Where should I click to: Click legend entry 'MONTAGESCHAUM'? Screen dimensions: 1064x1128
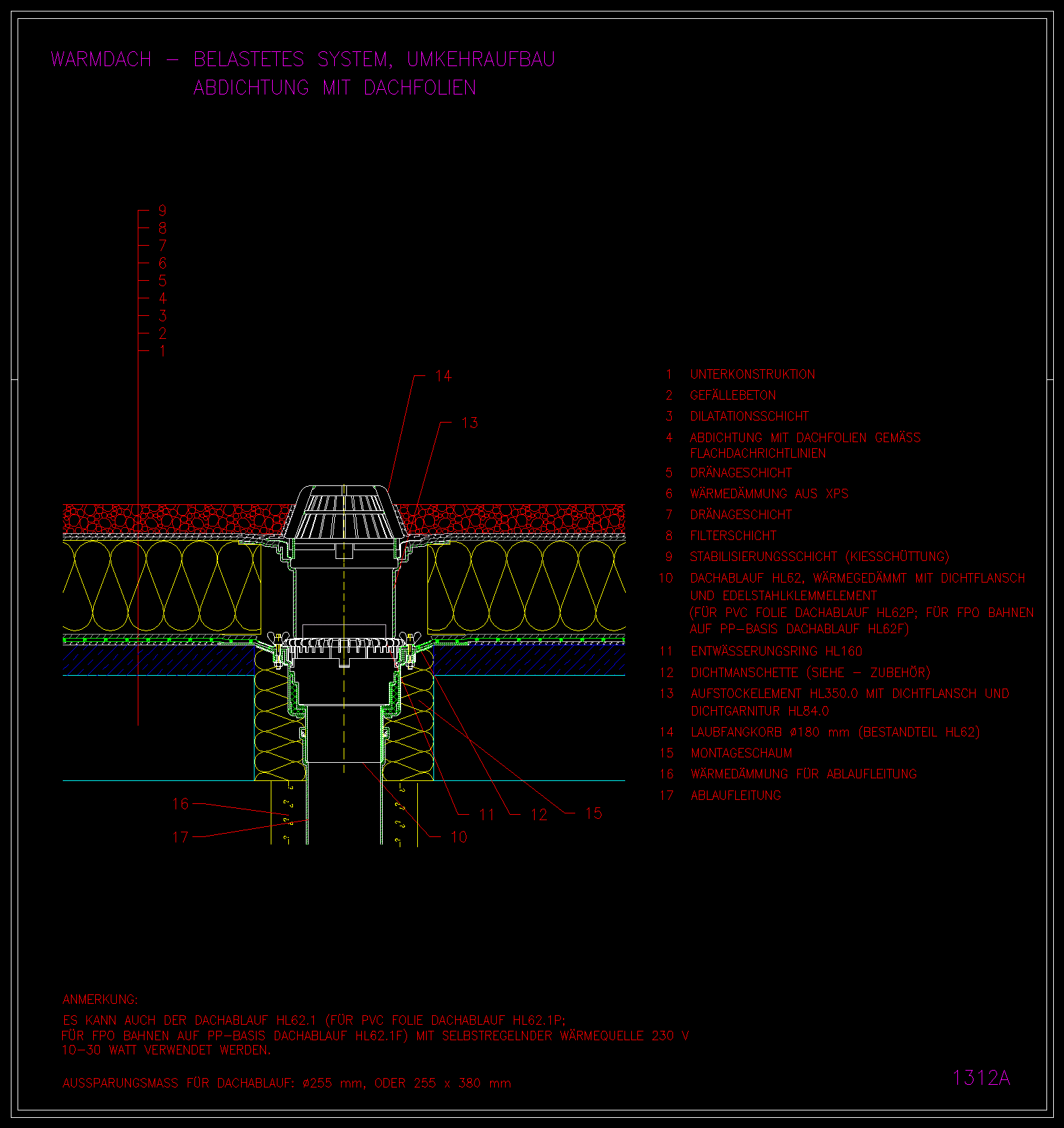[741, 753]
